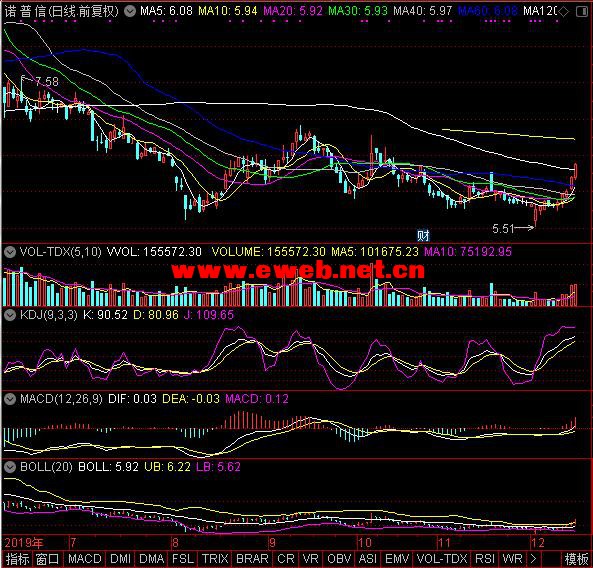
Task: Show more indicator tabs with arrow
Action: tap(534, 559)
